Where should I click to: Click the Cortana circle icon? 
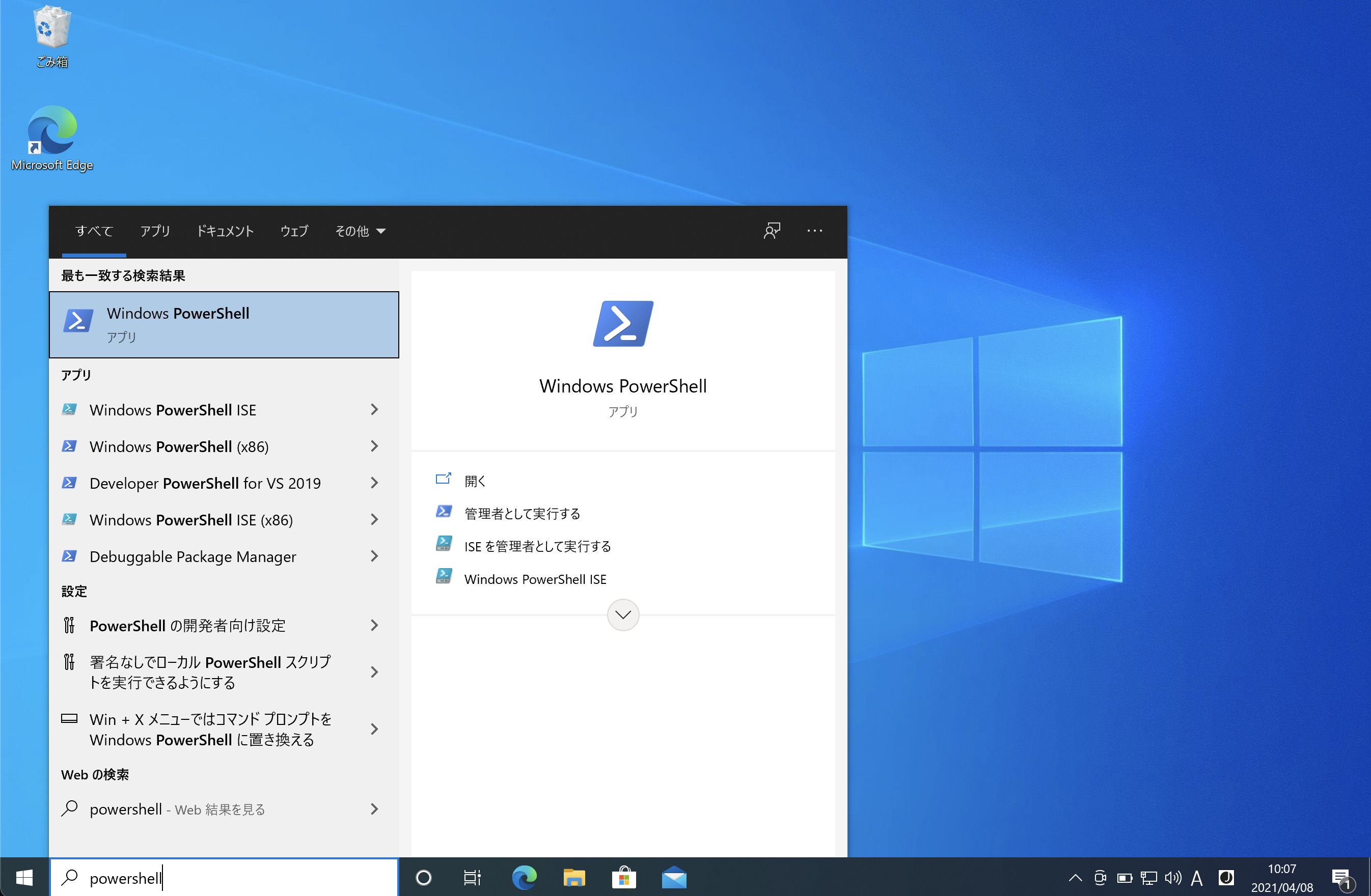[x=423, y=878]
